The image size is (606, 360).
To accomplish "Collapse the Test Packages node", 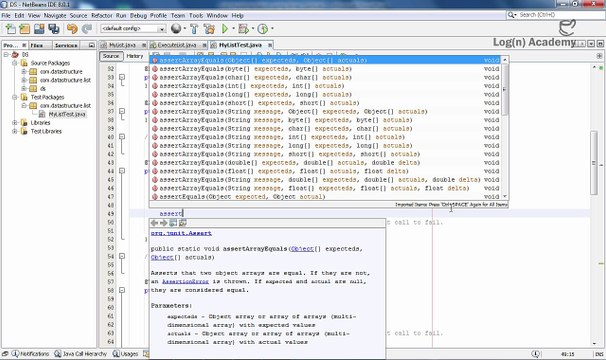I will pos(15,97).
